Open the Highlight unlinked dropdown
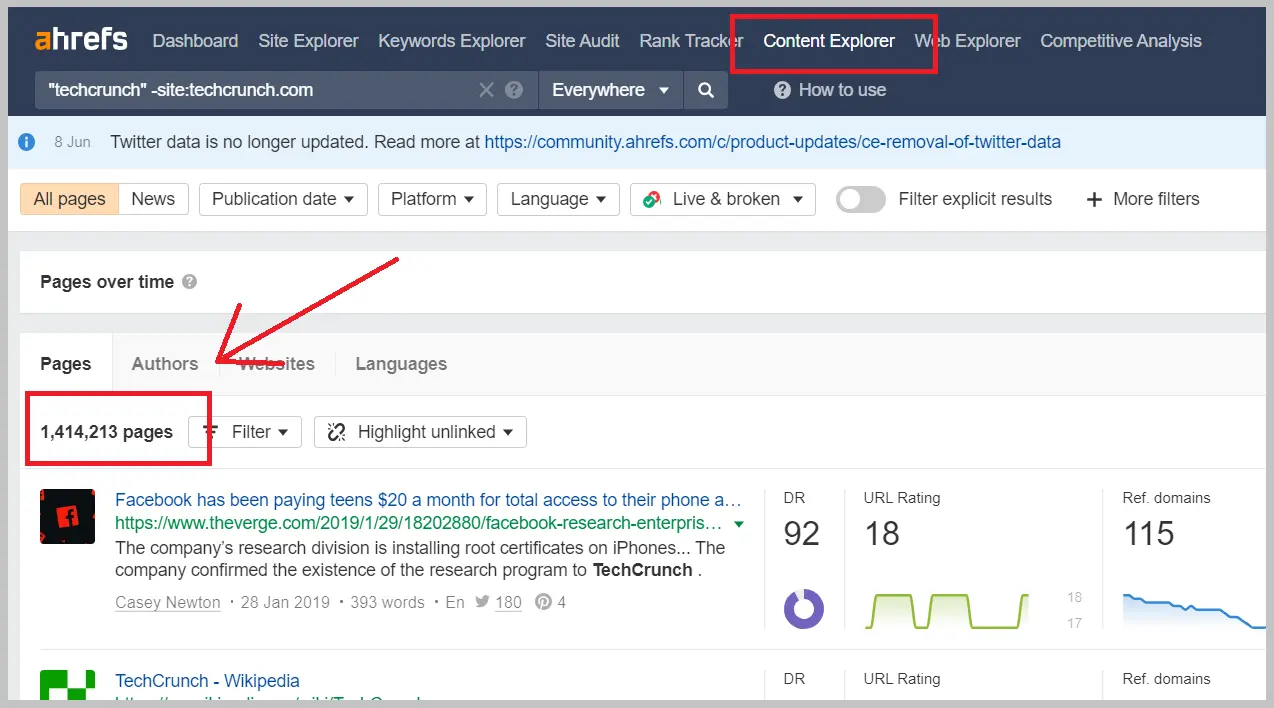The width and height of the screenshot is (1274, 708). (x=420, y=432)
